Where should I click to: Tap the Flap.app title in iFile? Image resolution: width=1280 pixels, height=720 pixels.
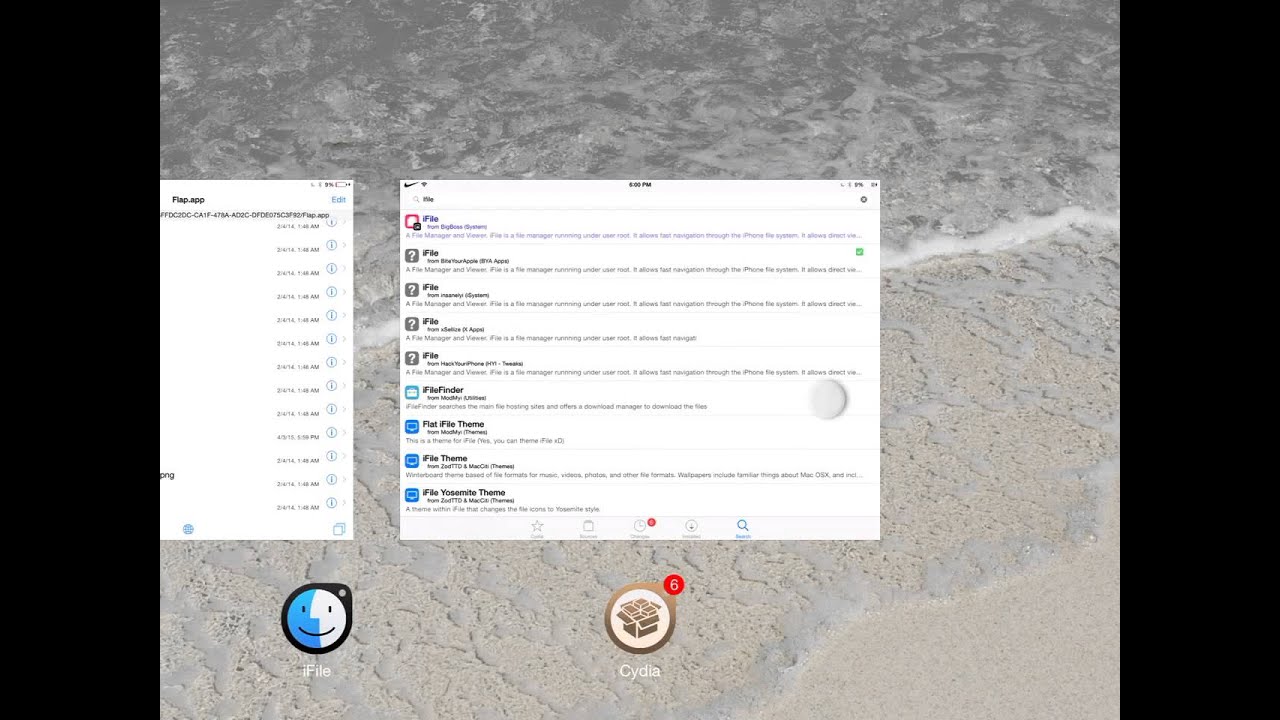click(188, 200)
